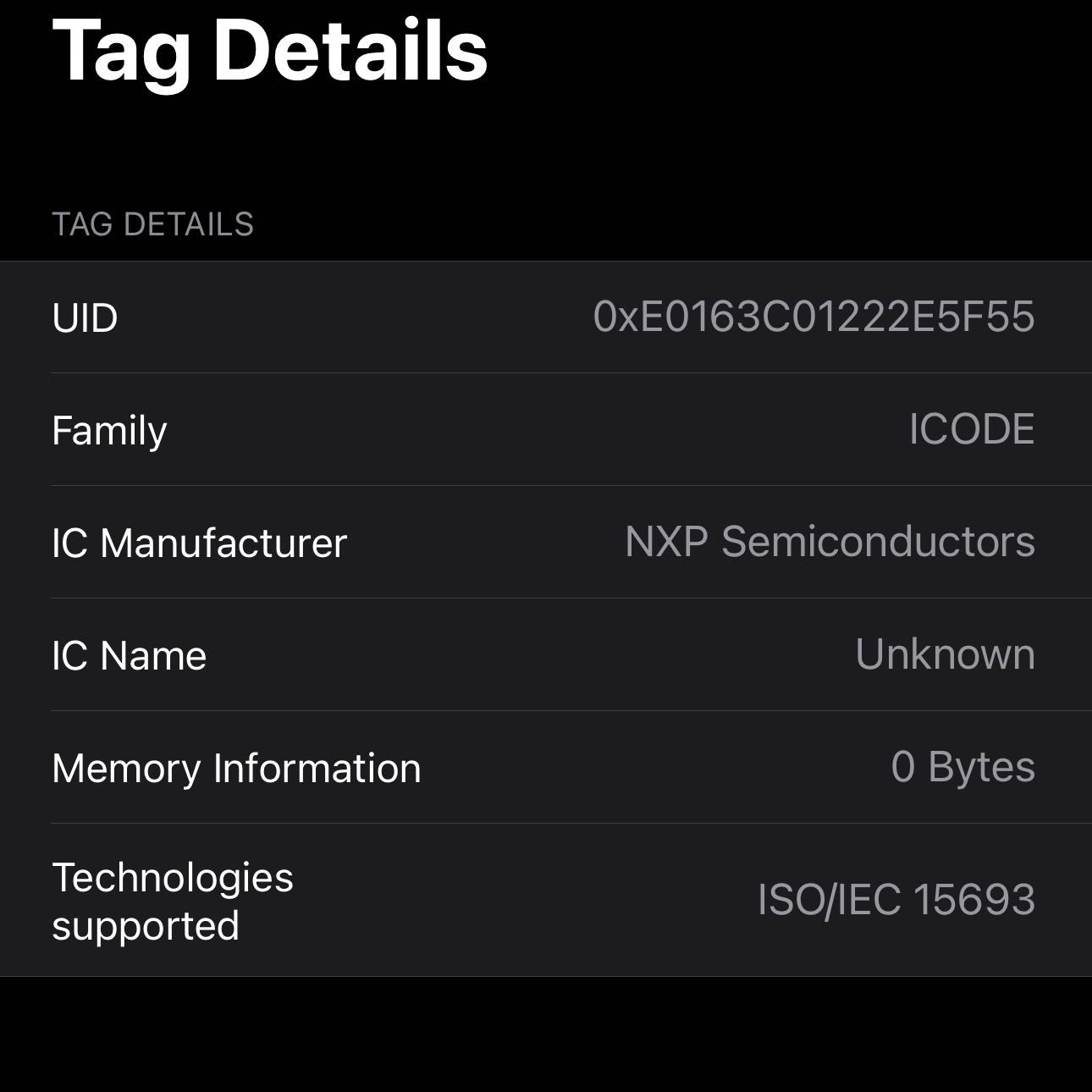Tap the word Bytes in memory value
This screenshot has width=1092, height=1092.
981,767
